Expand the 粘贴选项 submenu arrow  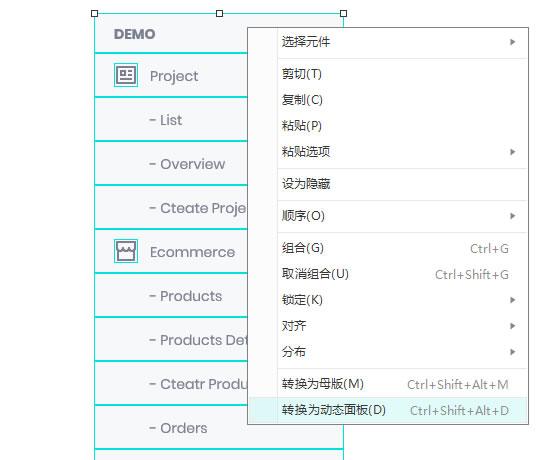(513, 152)
